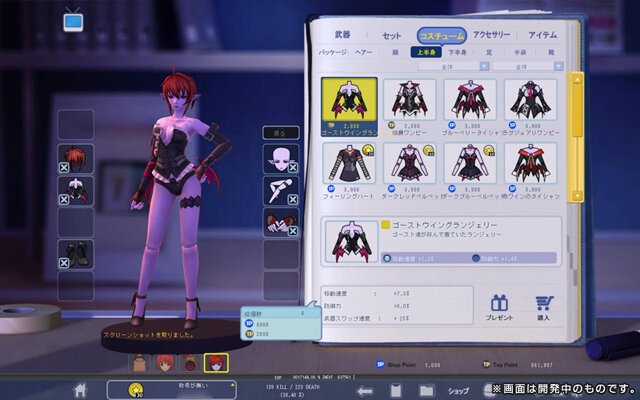640x400 pixels.
Task: Select the 上半身 sub-category
Action: pyautogui.click(x=426, y=52)
